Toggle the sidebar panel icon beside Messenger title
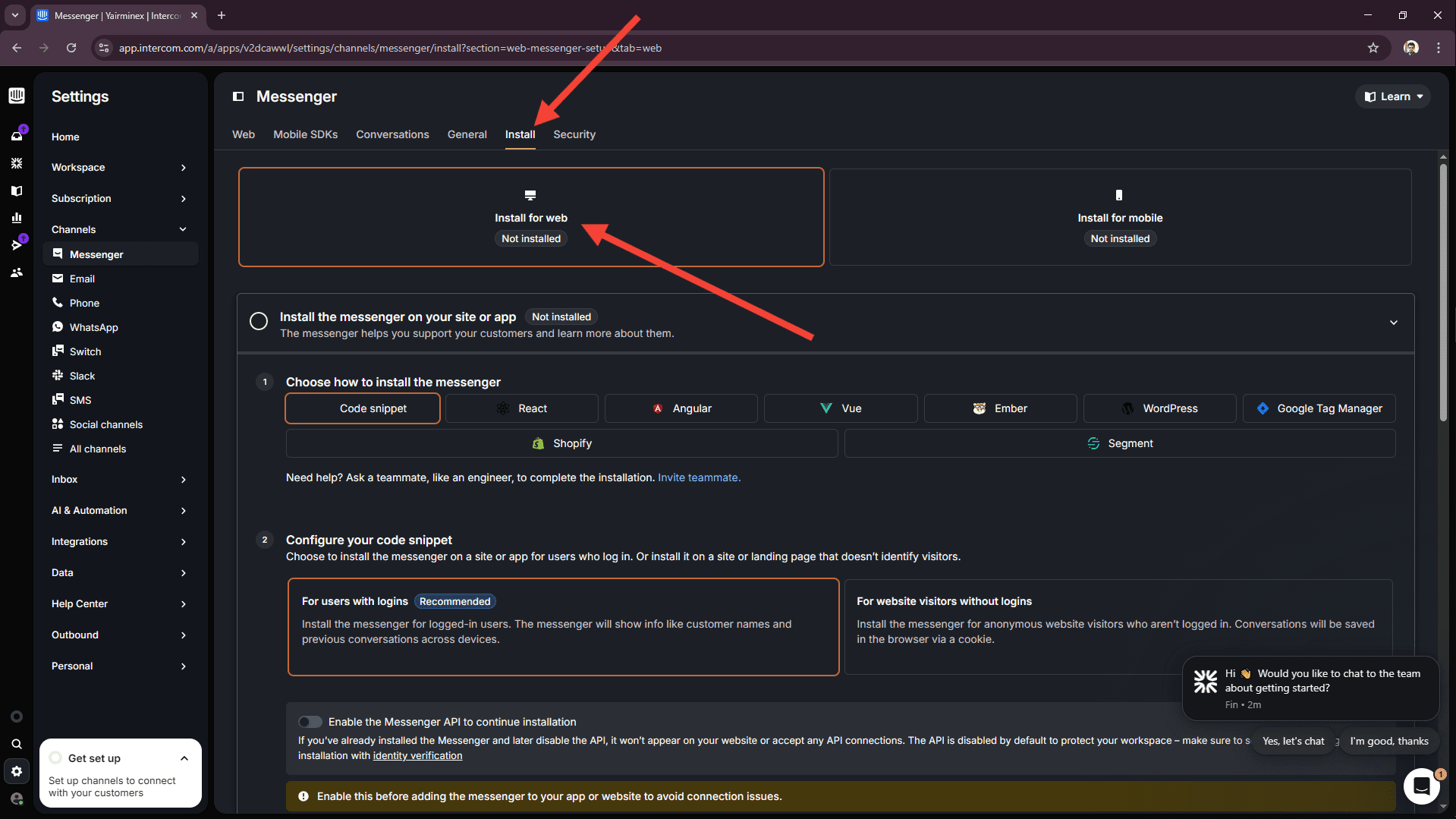Image resolution: width=1456 pixels, height=819 pixels. tap(238, 96)
